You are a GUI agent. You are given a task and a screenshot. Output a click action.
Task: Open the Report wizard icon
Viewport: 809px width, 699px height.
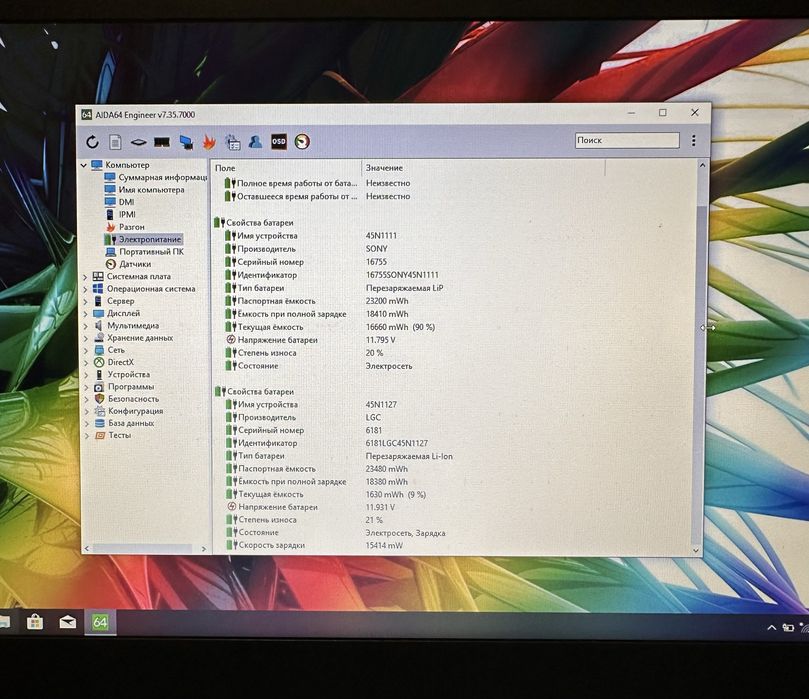point(115,142)
